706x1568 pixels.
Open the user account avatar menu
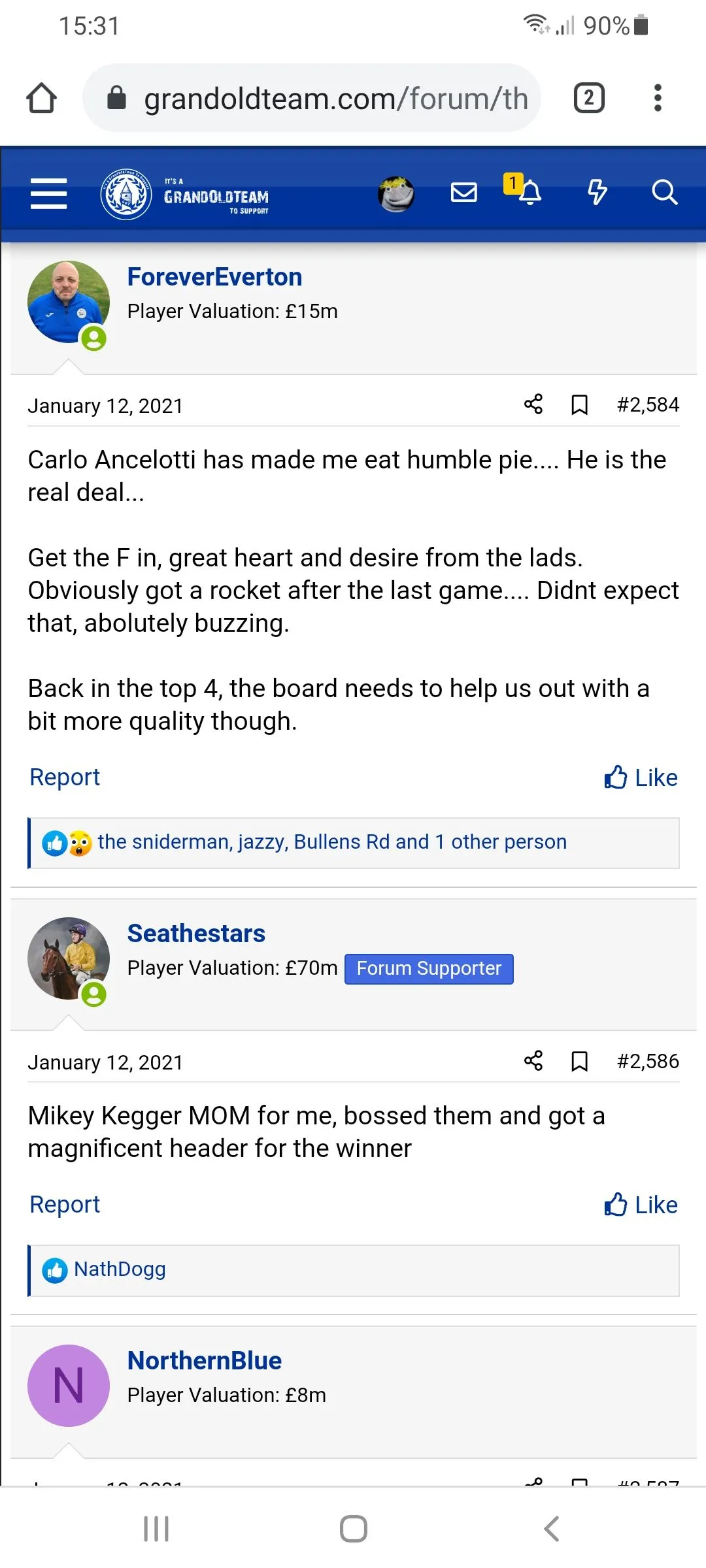[396, 194]
